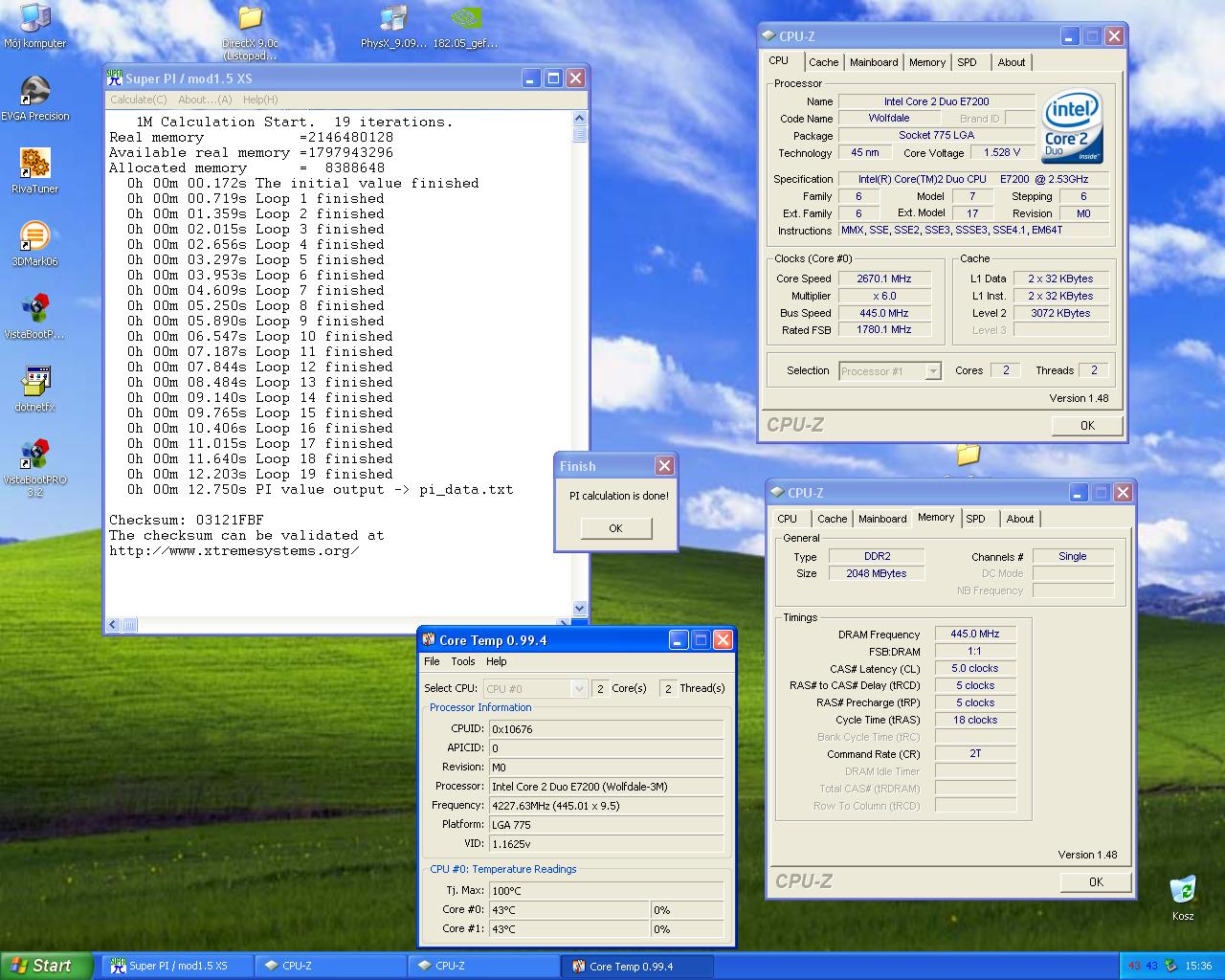Open the File menu in Core Temp

[x=432, y=661]
